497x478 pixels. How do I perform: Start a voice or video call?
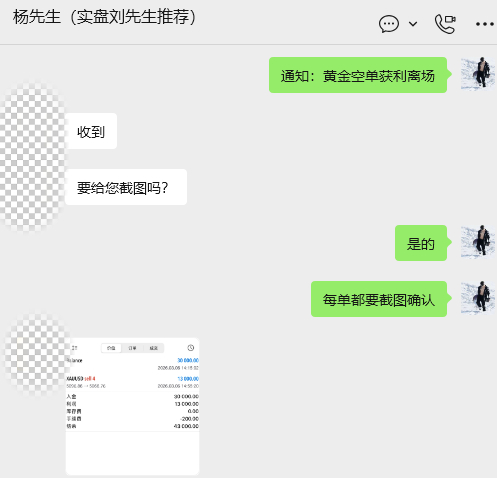(x=445, y=24)
